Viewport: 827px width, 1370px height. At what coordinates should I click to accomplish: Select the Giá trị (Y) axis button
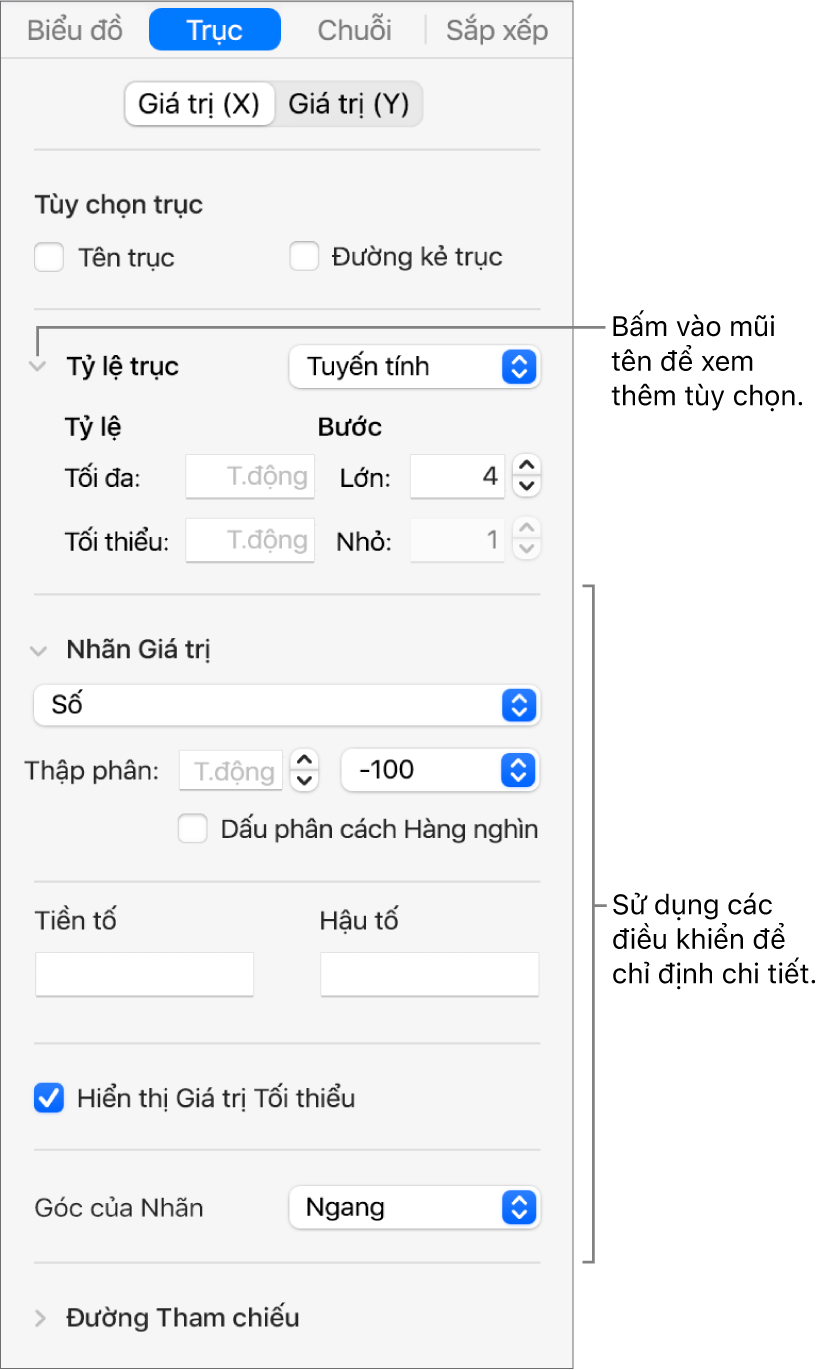349,105
